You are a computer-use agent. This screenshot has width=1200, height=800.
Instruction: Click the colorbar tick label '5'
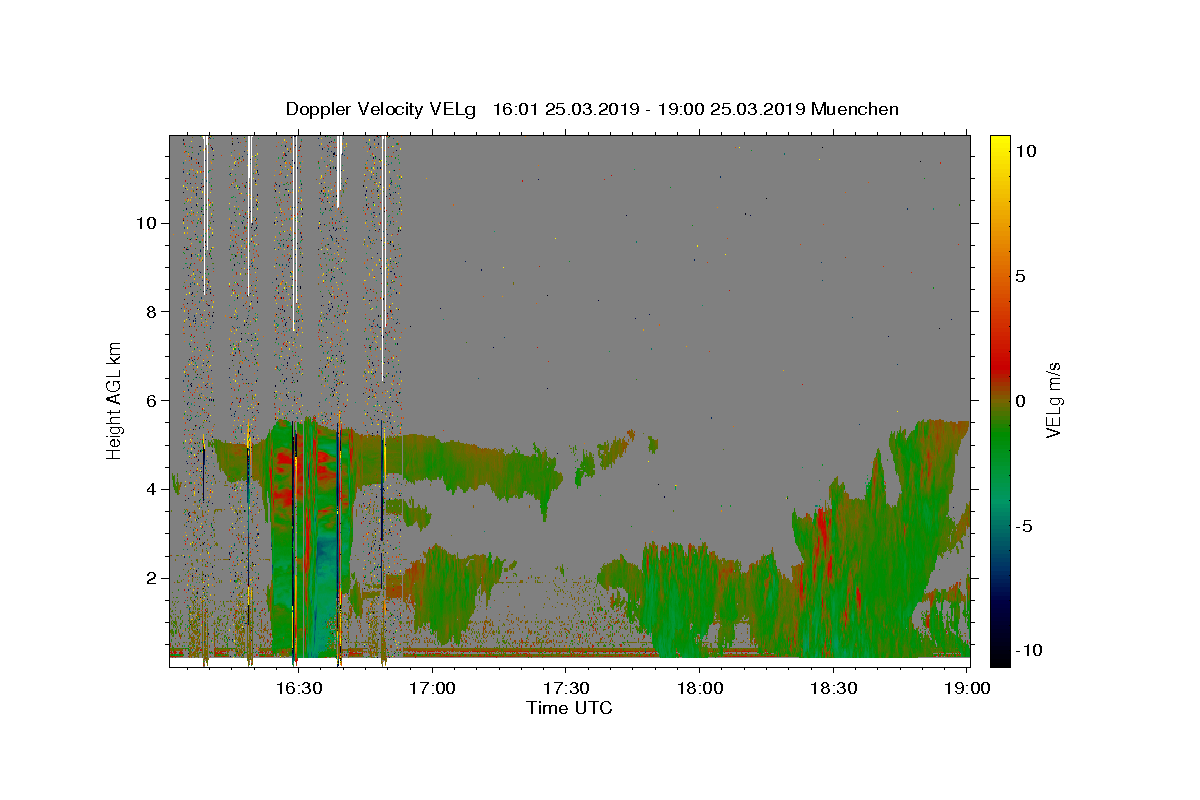(1021, 276)
